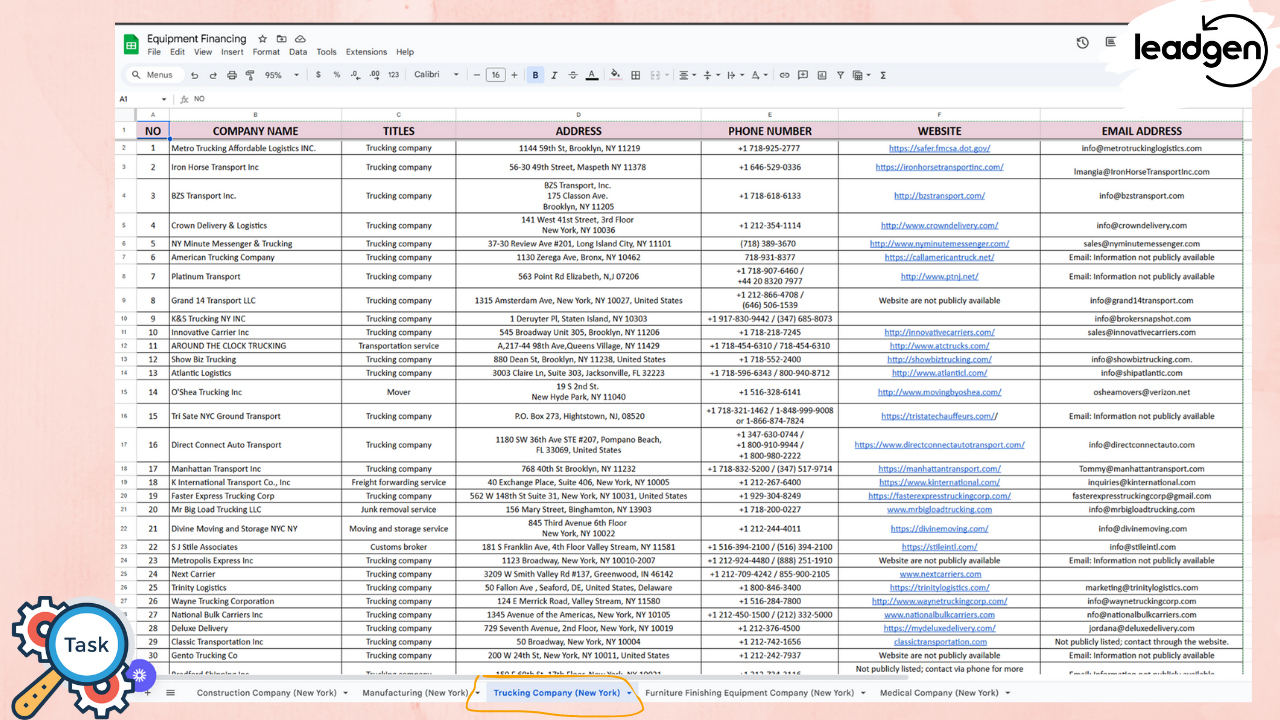Open the filter views dropdown
The height and width of the screenshot is (720, 1280).
point(861,75)
